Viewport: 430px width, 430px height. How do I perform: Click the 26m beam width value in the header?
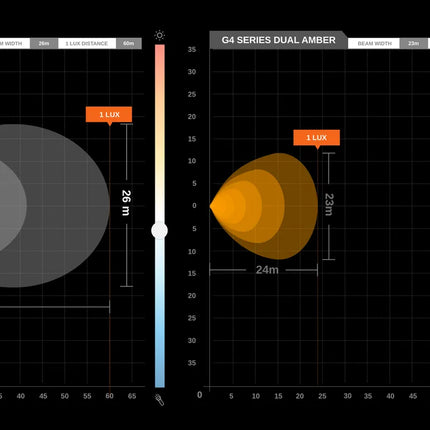[44, 44]
